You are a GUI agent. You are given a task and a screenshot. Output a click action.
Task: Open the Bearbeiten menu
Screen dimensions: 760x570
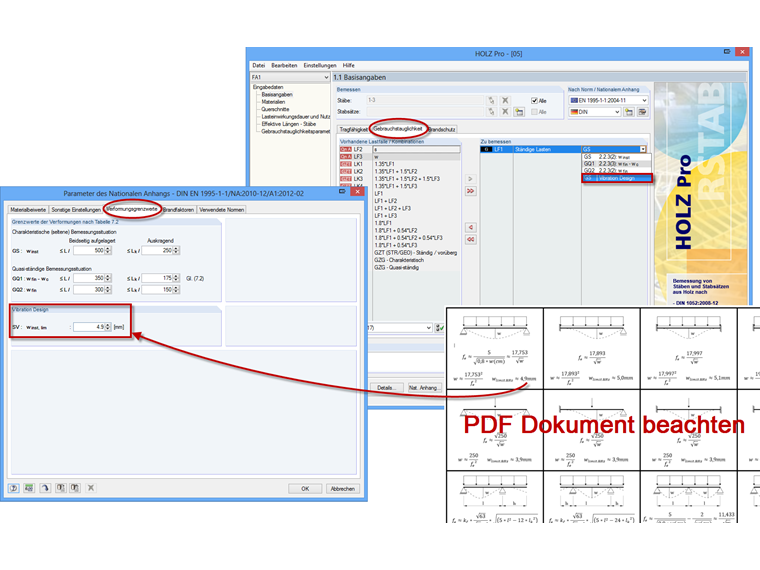[x=284, y=65]
